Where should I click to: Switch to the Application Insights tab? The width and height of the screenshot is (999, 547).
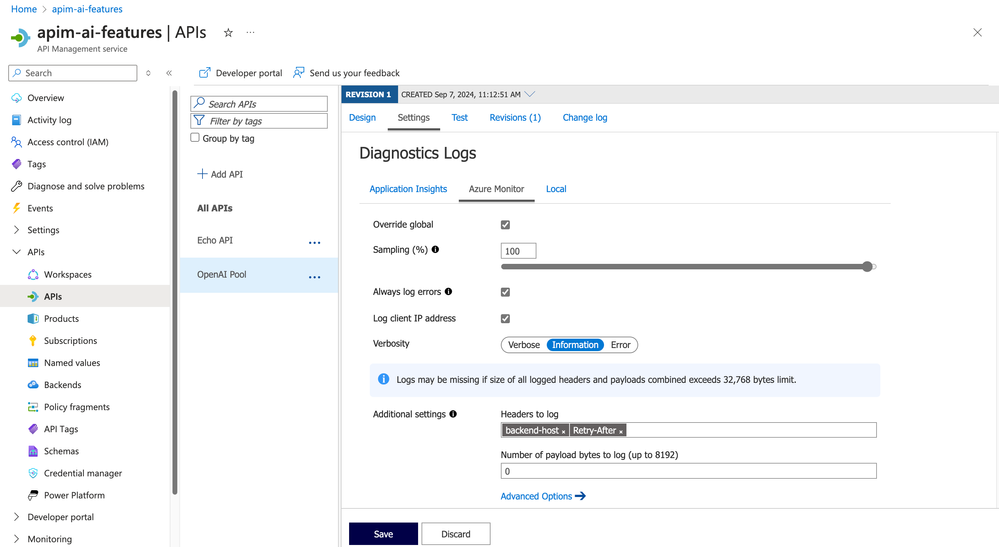pyautogui.click(x=408, y=189)
